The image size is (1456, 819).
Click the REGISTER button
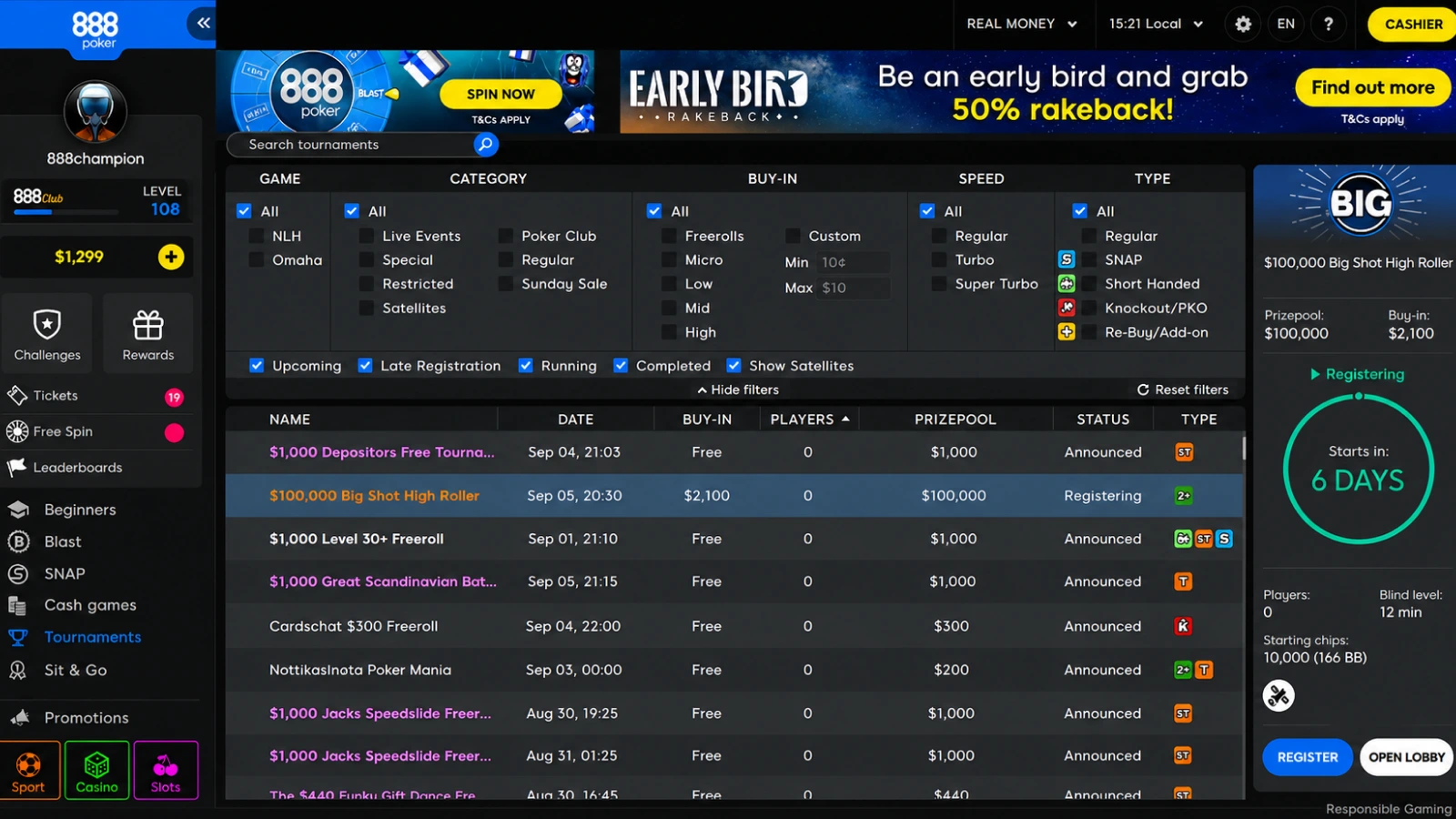tap(1308, 757)
